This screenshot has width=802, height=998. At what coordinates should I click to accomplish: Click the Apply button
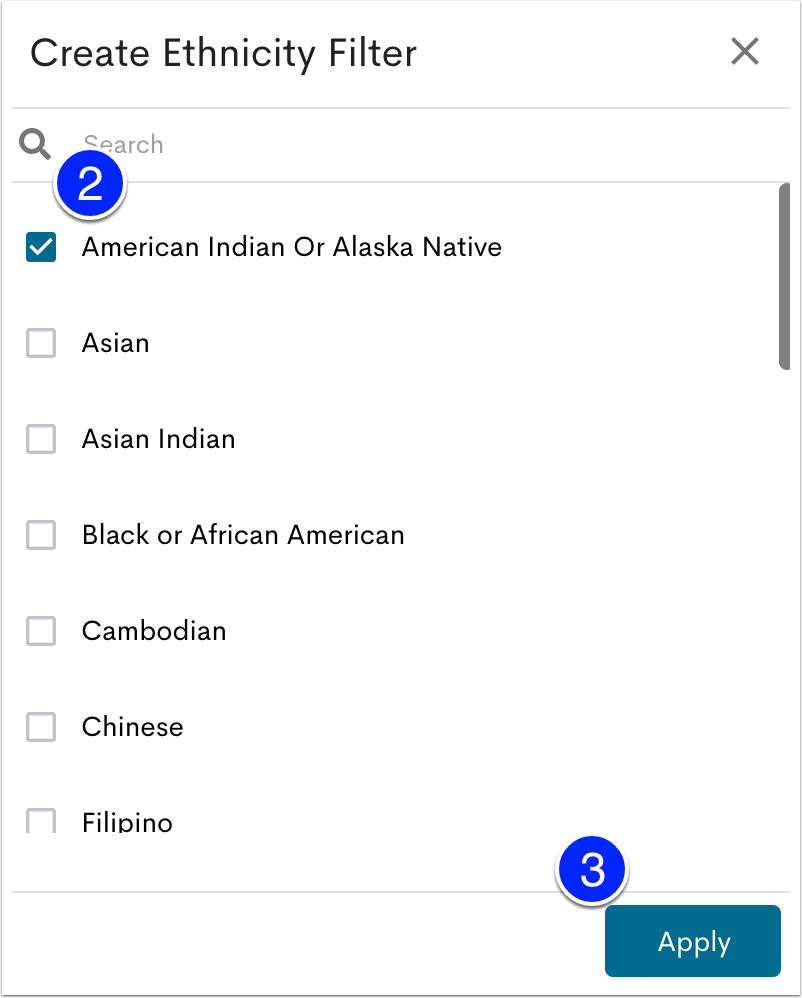(x=693, y=941)
